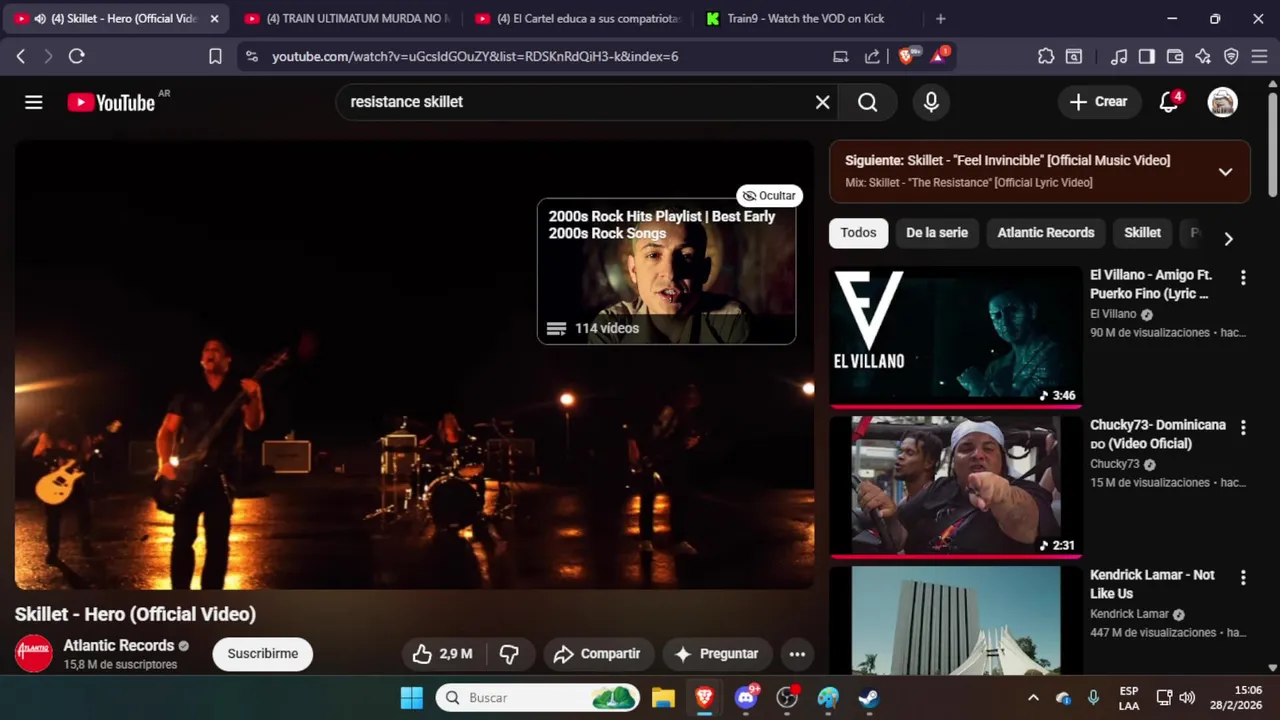Screen dimensions: 1280x720
Task: View site information icon in address bar
Action: [x=251, y=57]
